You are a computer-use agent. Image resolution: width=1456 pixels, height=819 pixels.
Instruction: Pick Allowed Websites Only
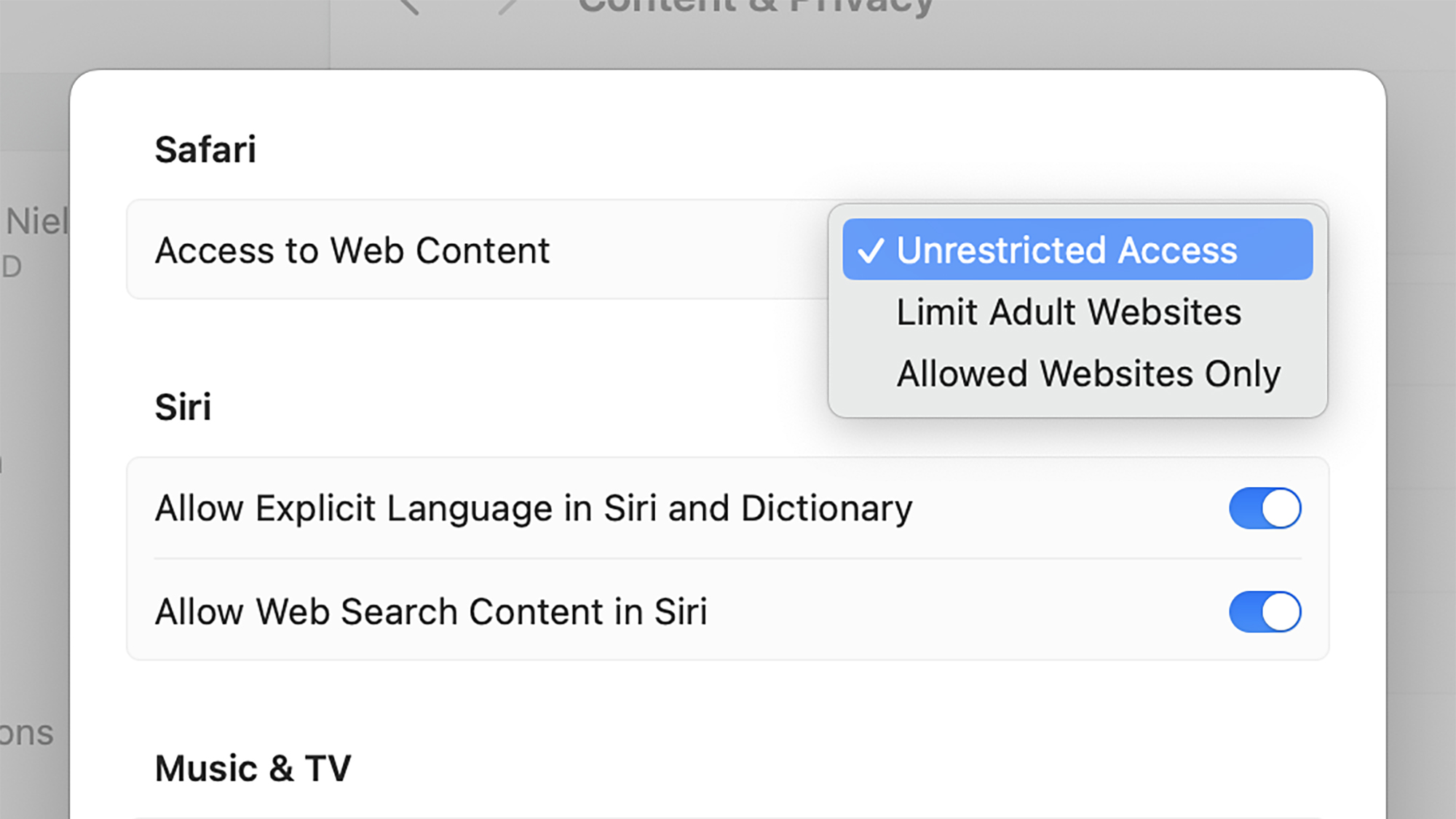click(x=1088, y=374)
